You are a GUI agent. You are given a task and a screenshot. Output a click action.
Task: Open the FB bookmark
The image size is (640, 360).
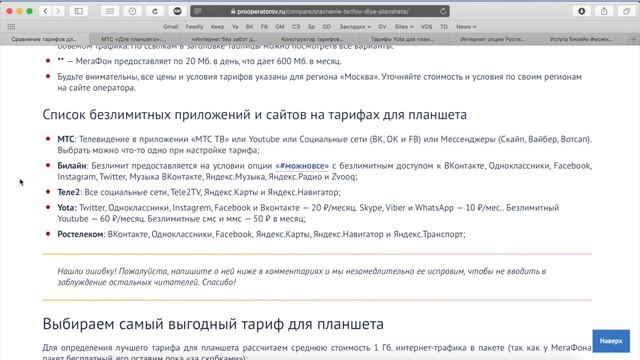point(264,27)
